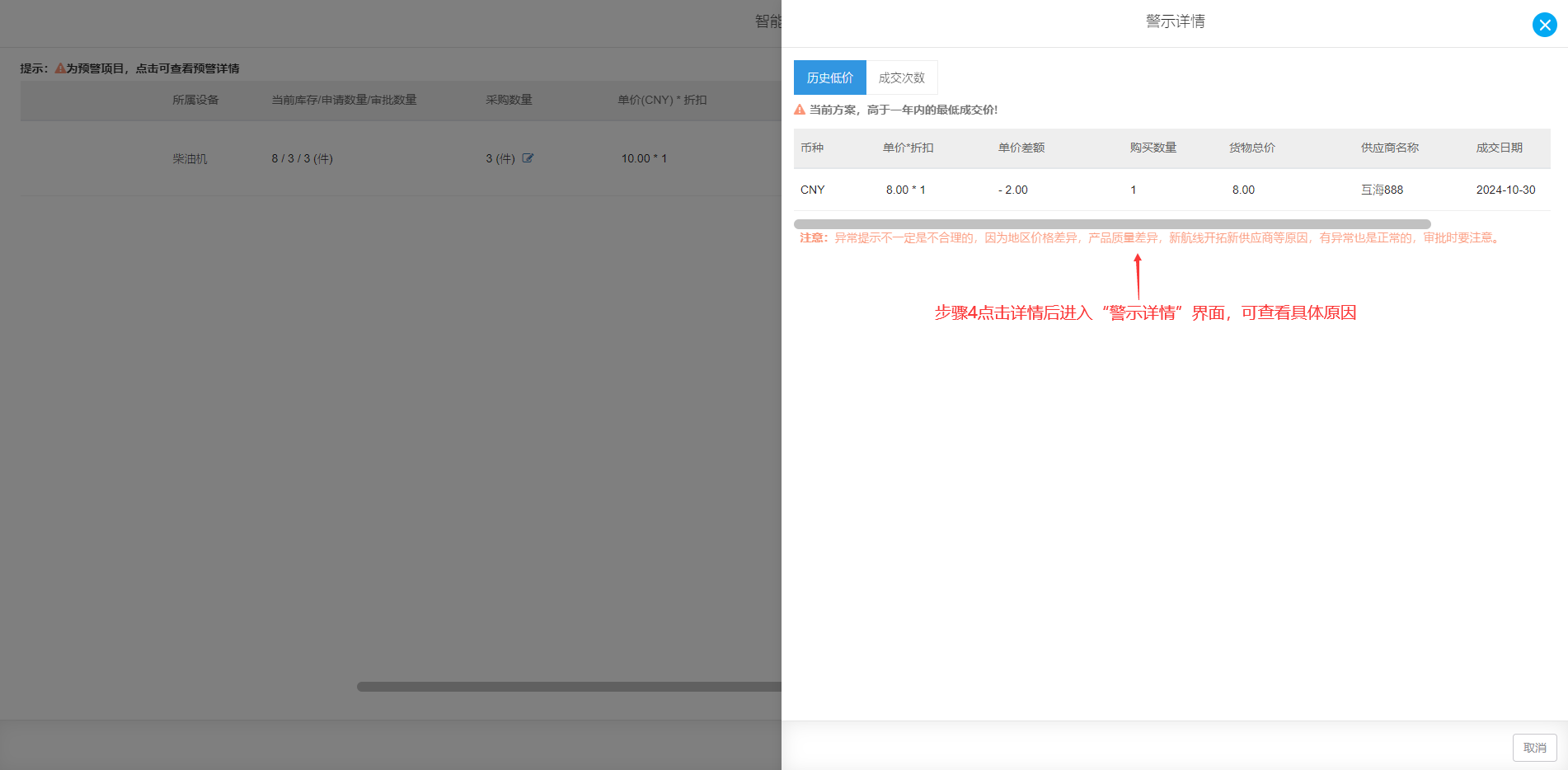1568x770 pixels.
Task: Click the 成交日期 column header
Action: (1500, 148)
